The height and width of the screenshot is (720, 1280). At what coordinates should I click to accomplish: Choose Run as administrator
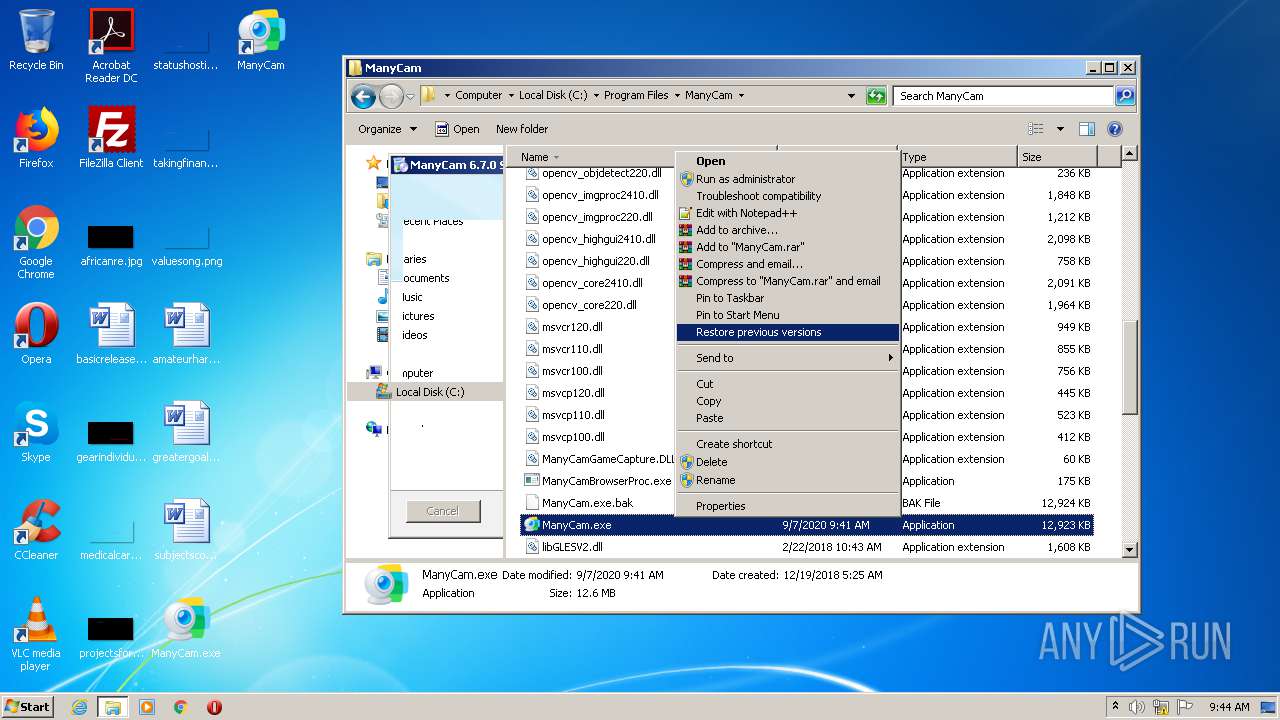[788, 179]
